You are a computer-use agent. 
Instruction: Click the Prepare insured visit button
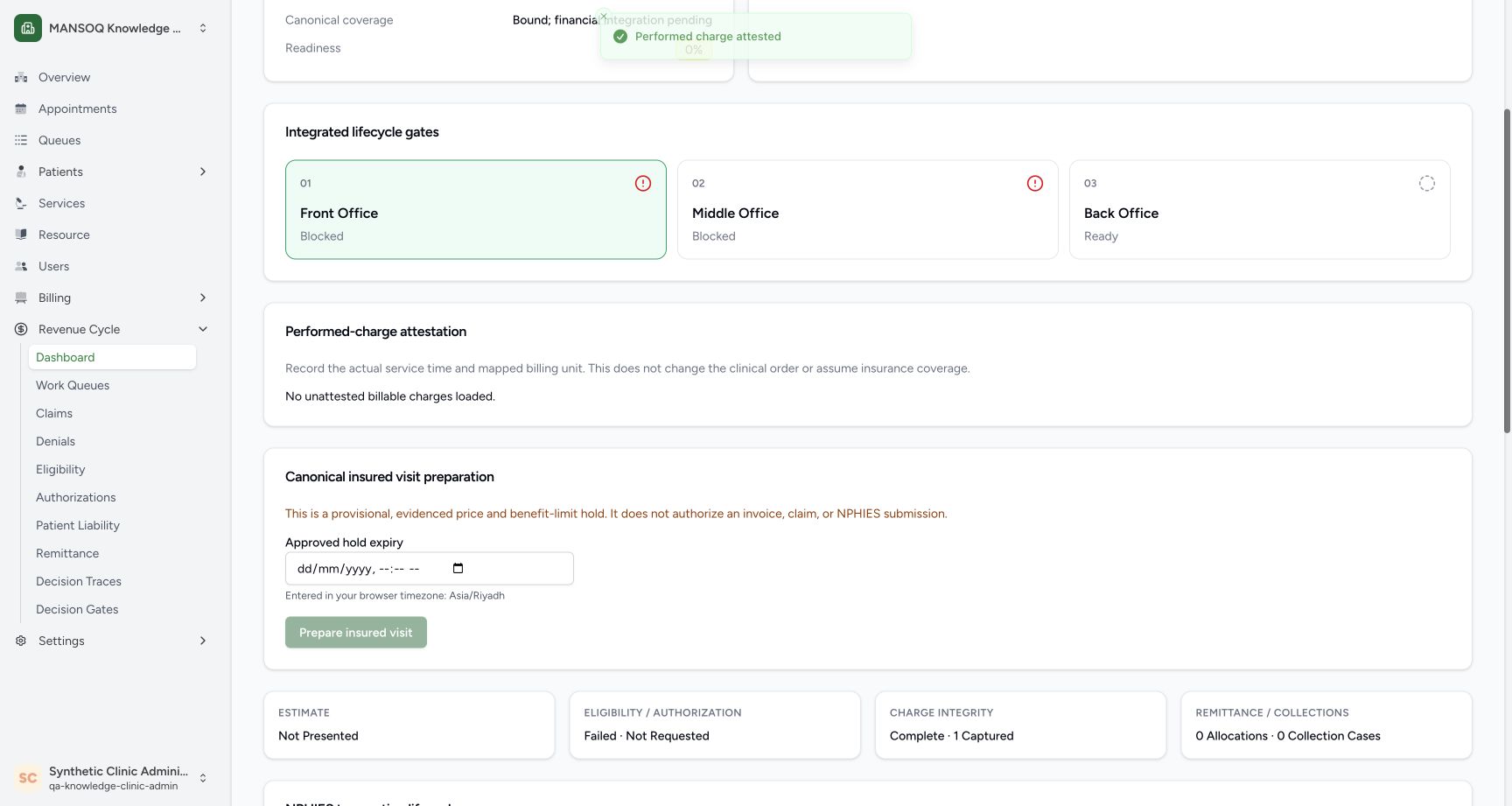(356, 633)
